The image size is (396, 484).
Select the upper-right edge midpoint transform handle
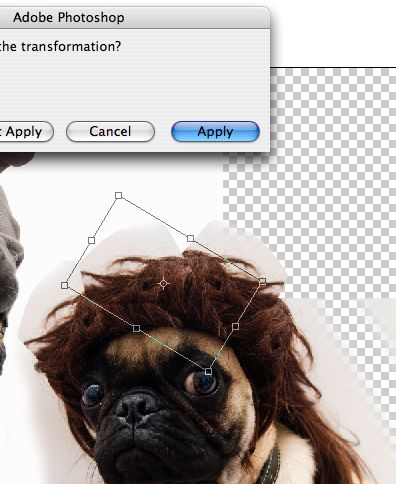pos(190,238)
